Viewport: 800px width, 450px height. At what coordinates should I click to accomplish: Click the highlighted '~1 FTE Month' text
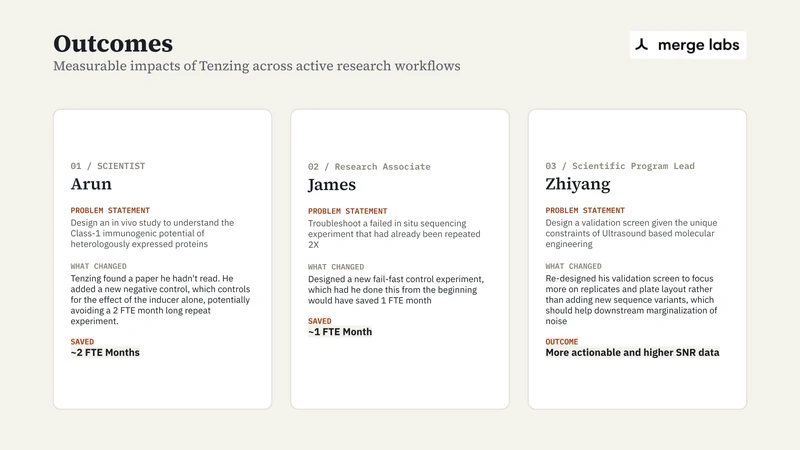point(340,332)
